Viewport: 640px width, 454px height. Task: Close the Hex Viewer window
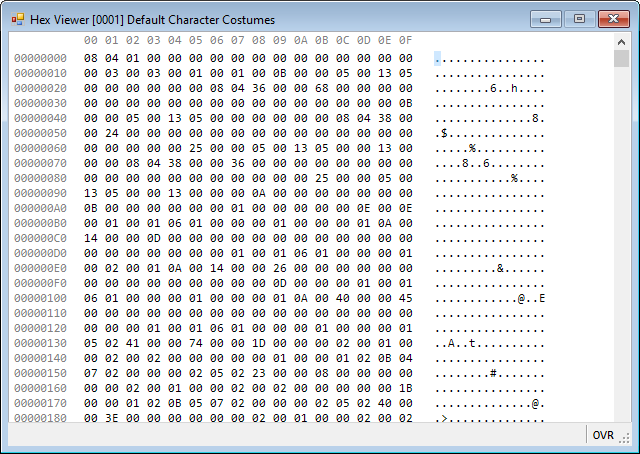tap(612, 18)
